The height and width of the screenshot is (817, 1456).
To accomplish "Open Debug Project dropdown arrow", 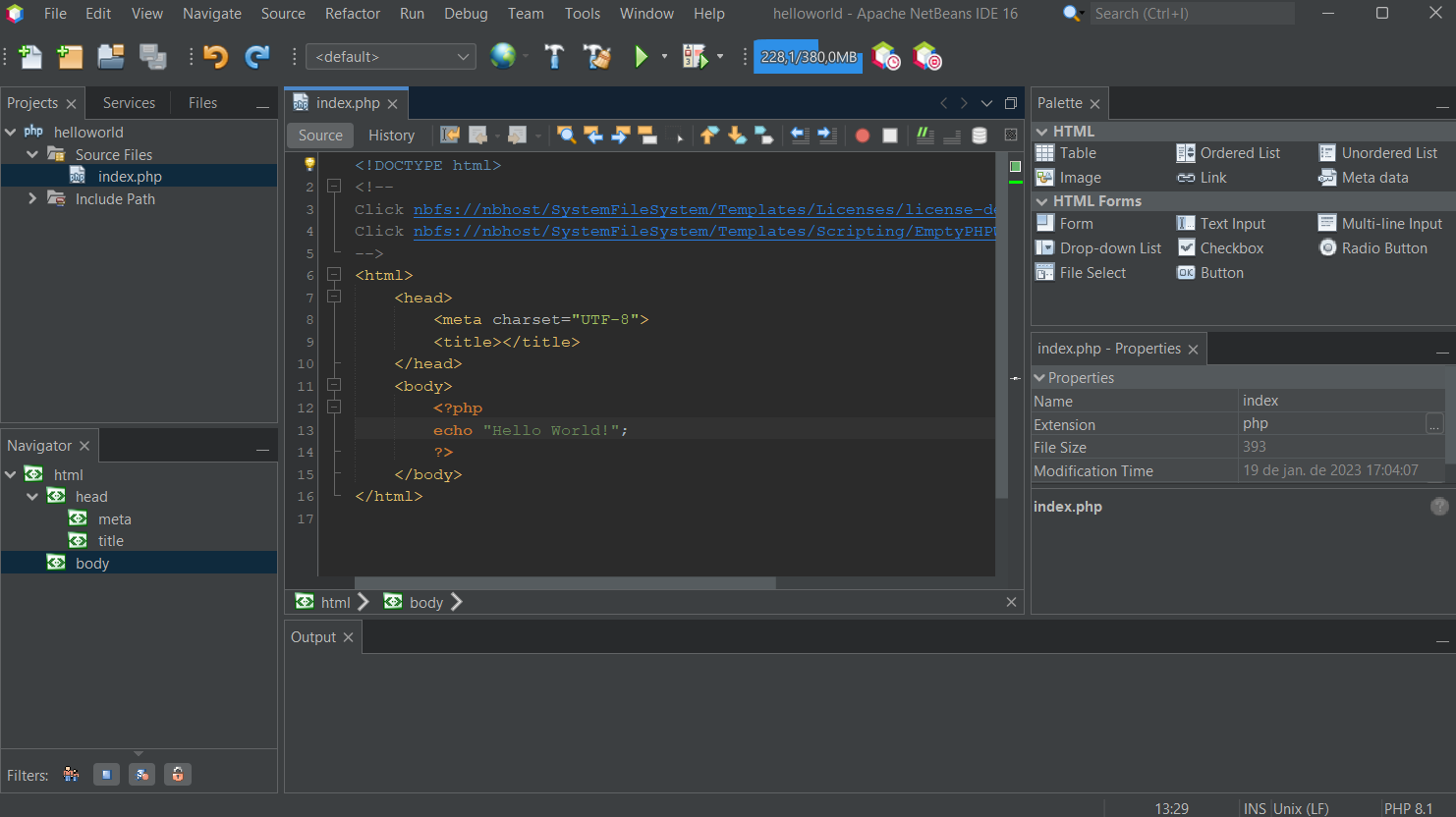I will pos(720,57).
